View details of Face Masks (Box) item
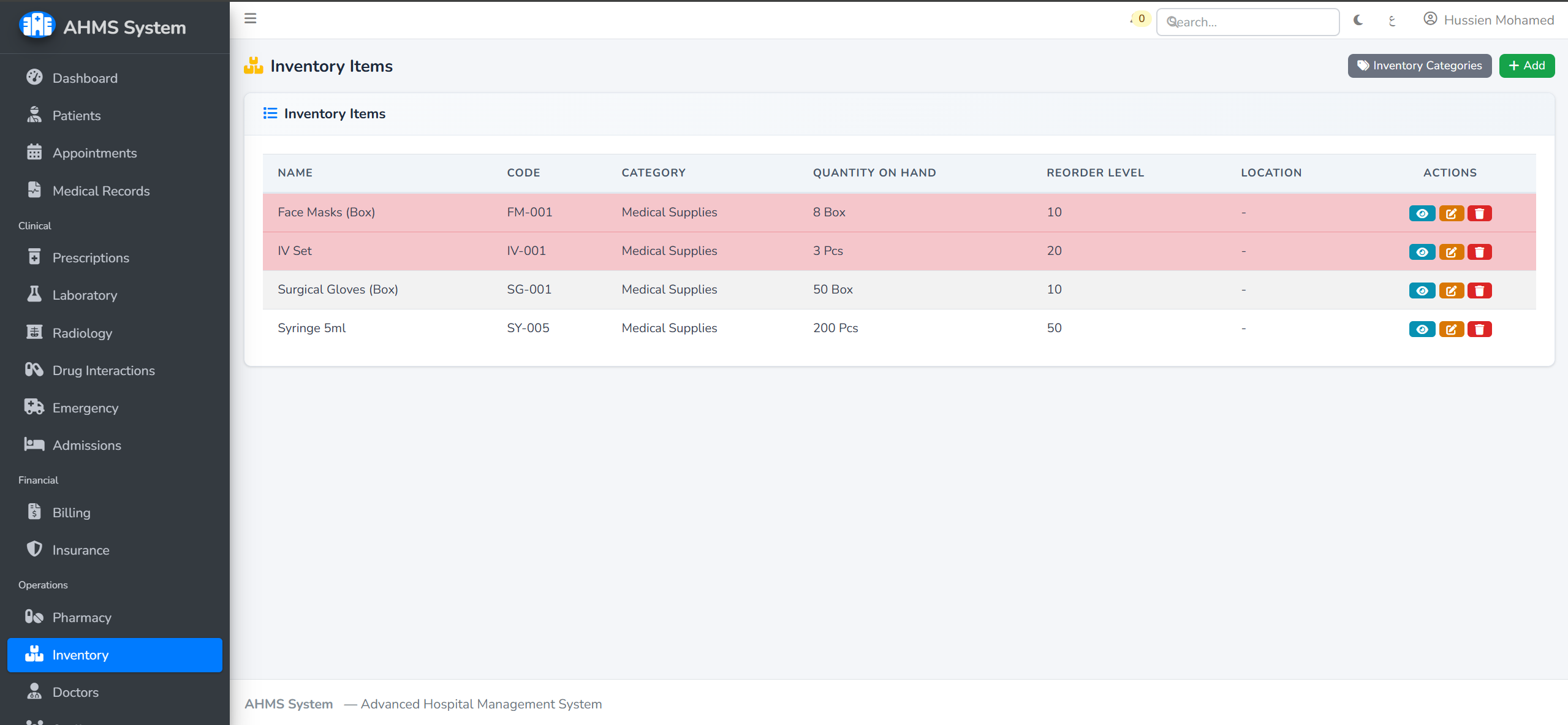Viewport: 1568px width, 725px height. (1422, 213)
